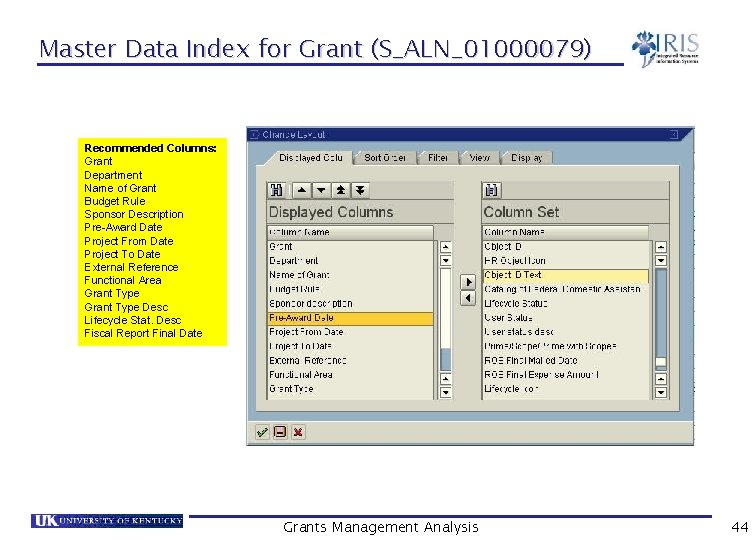Screen dimensions: 756x540
Task: Select Object ID in Column Set
Action: pos(566,246)
